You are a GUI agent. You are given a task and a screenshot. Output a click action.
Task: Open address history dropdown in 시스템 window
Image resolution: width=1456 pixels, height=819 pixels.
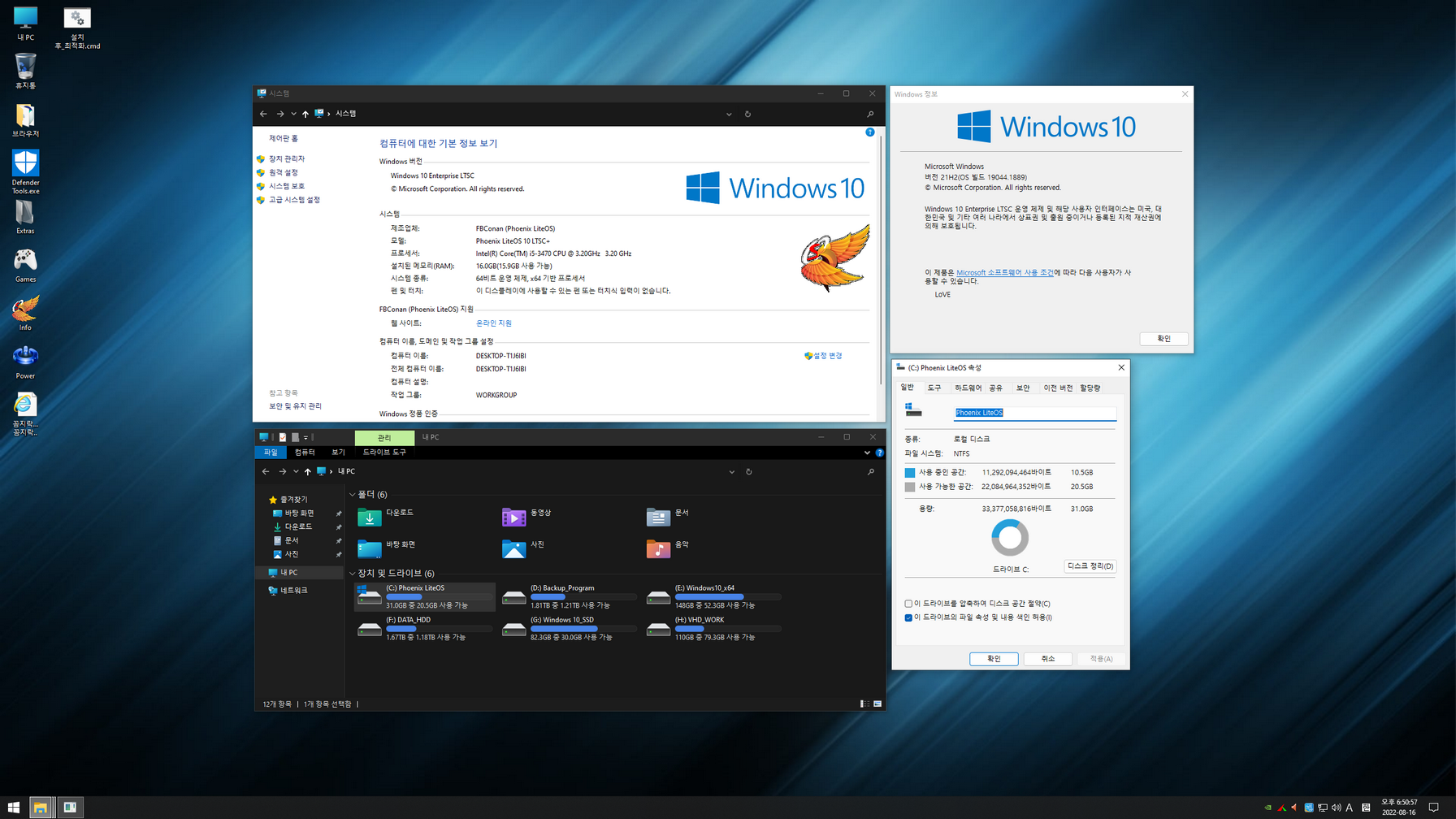pos(729,114)
